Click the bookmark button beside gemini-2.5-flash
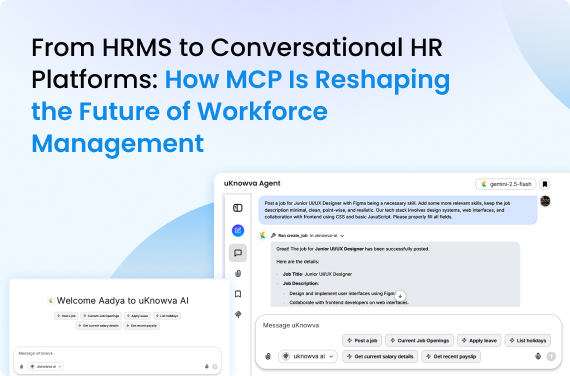Viewport: 570px width, 376px height. 545,184
